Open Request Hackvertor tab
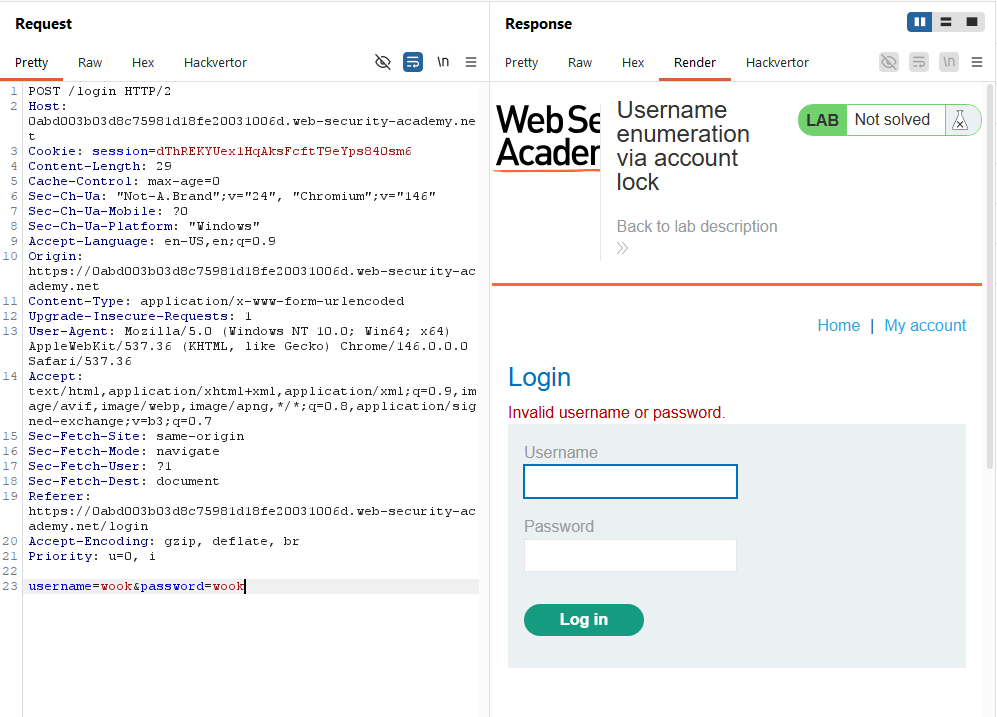 (215, 62)
